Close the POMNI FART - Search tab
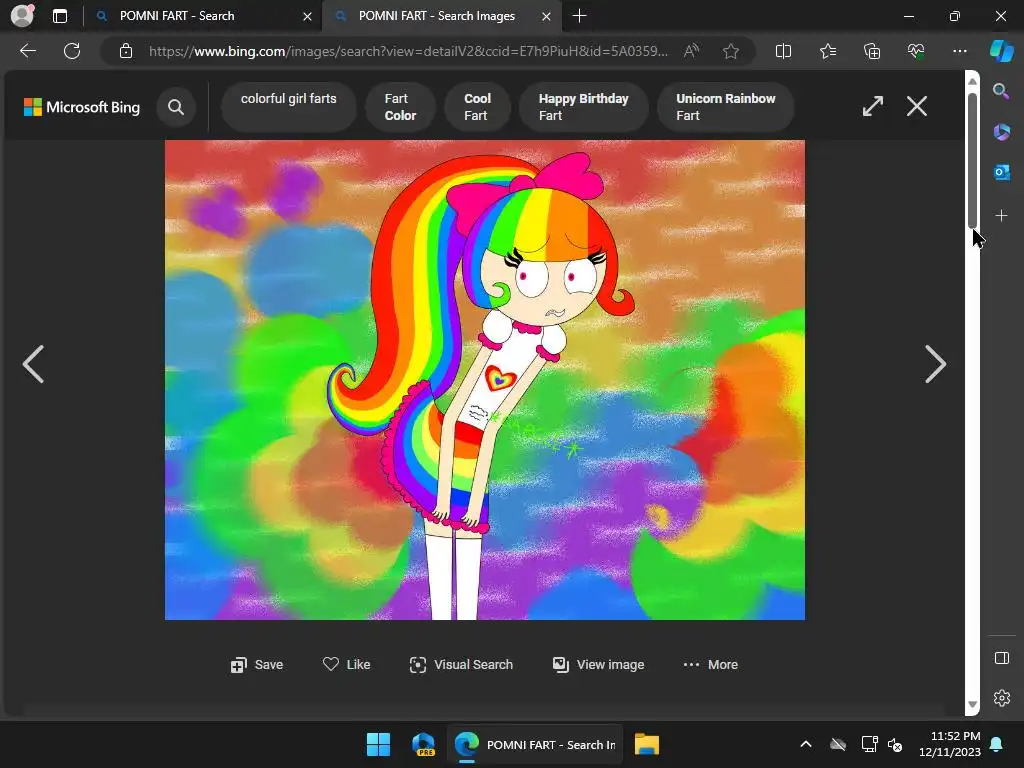Viewport: 1024px width, 768px height. pos(307,16)
